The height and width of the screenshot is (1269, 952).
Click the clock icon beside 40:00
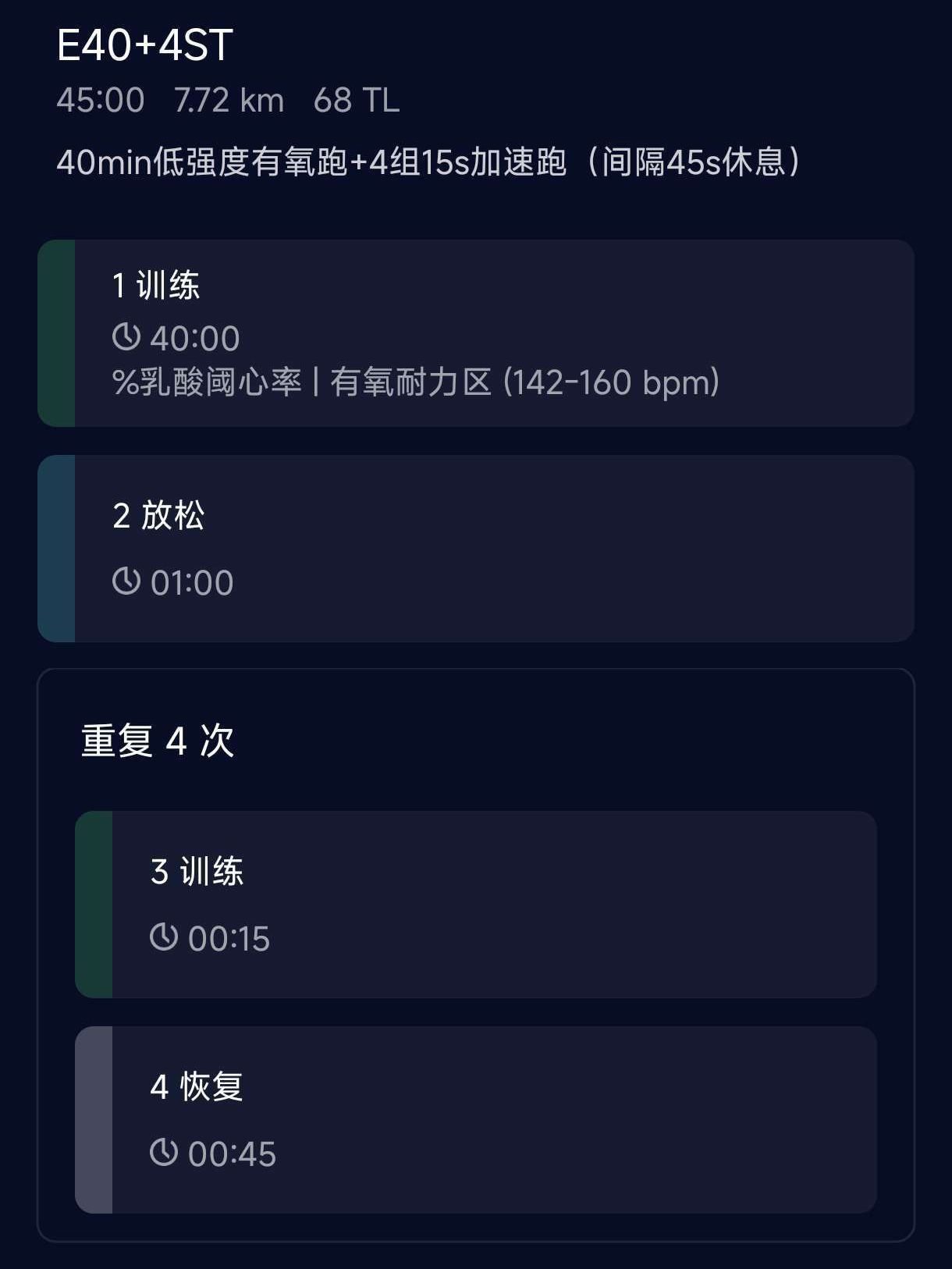click(126, 337)
